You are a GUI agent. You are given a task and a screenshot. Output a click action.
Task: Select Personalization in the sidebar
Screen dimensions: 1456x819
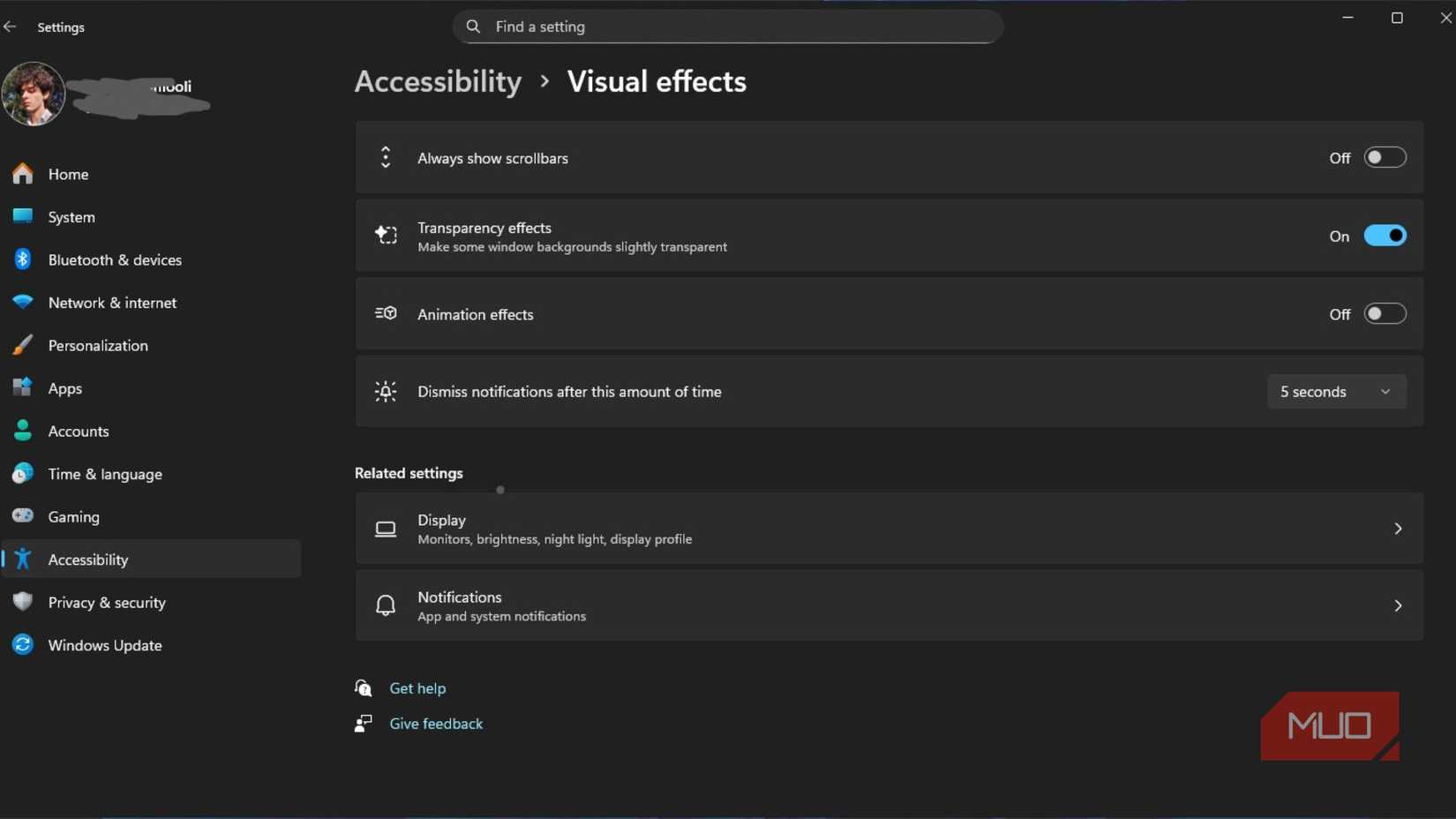coord(98,345)
